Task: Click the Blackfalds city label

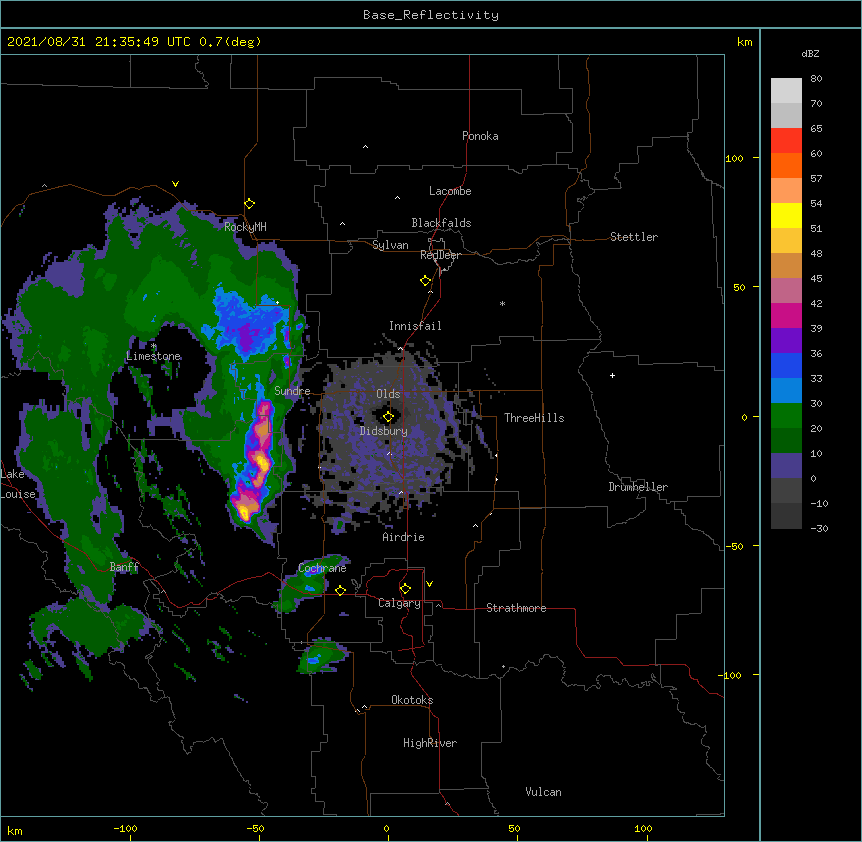Action: click(441, 223)
